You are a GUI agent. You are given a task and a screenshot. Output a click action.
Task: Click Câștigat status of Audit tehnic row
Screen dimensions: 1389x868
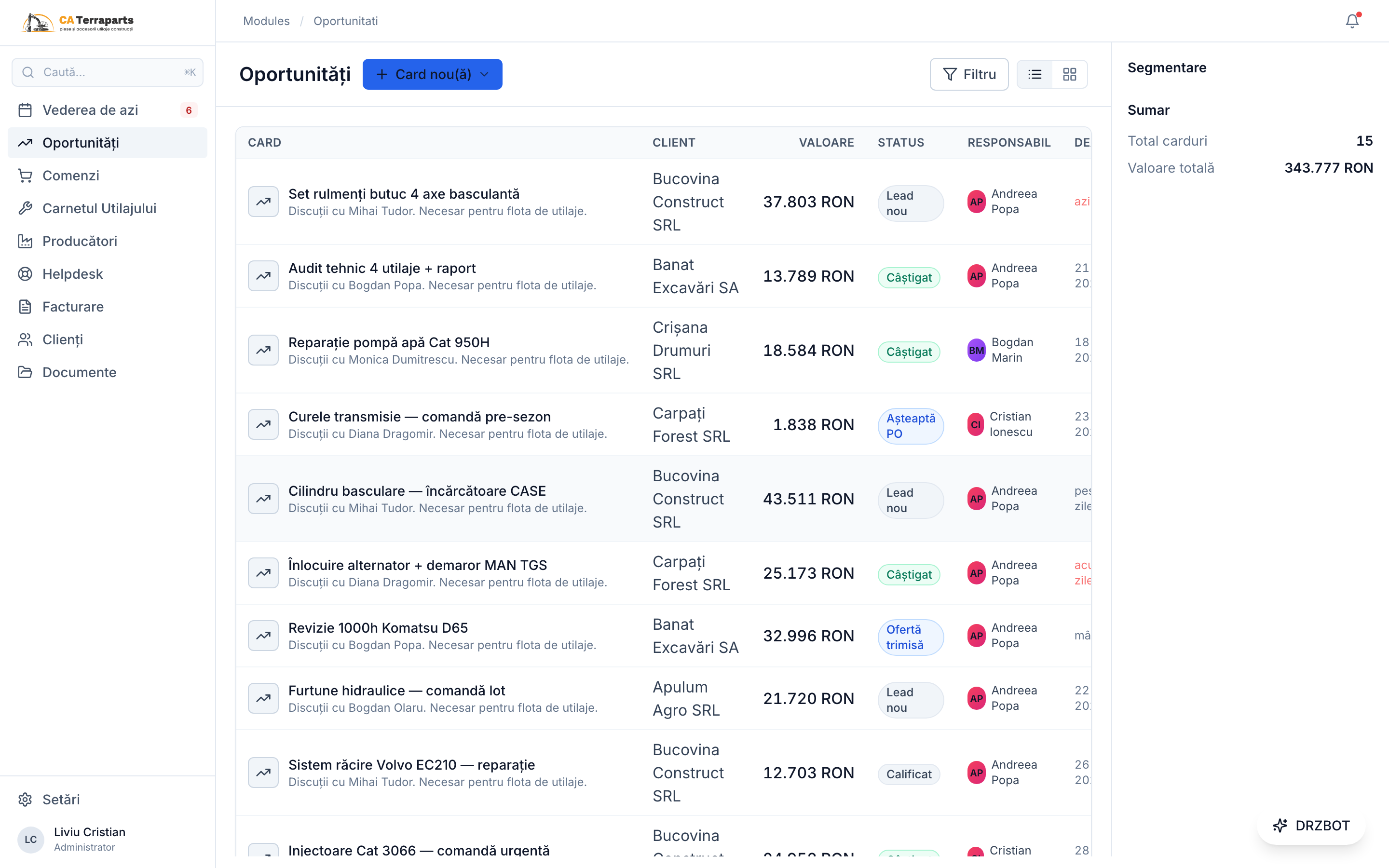coord(909,277)
